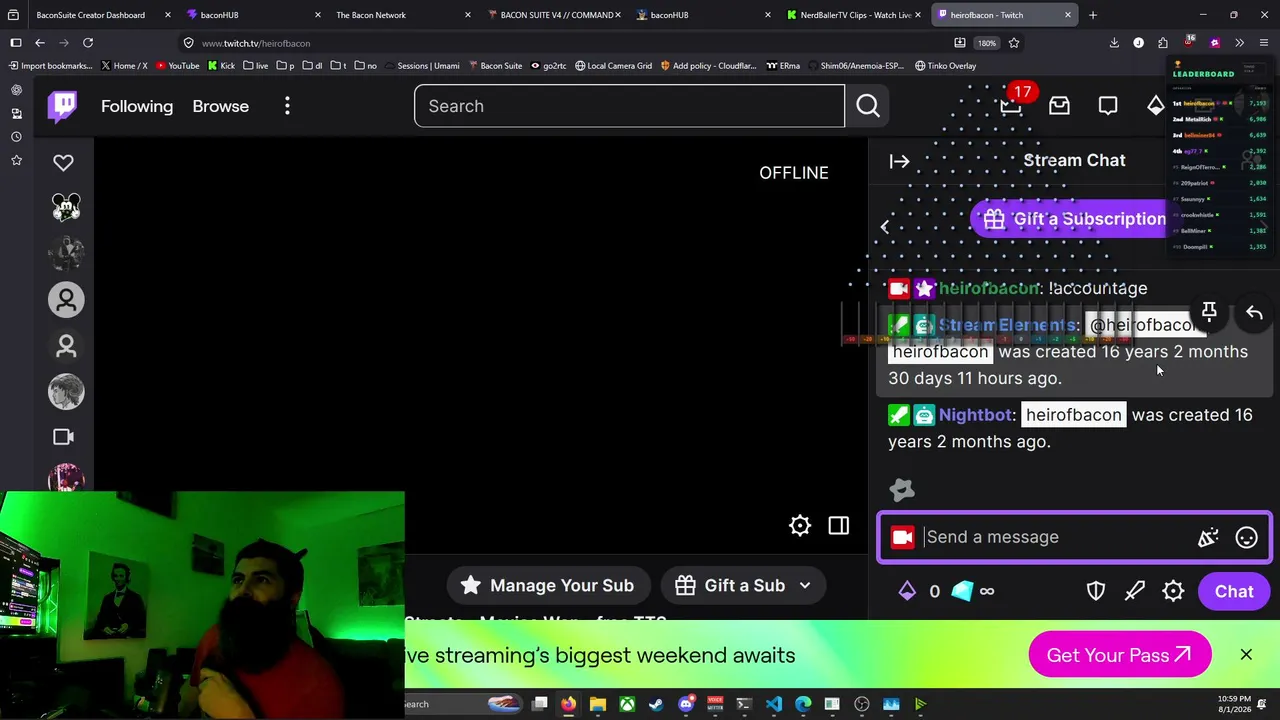The image size is (1280, 720).
Task: Reload the current page
Action: (x=88, y=43)
